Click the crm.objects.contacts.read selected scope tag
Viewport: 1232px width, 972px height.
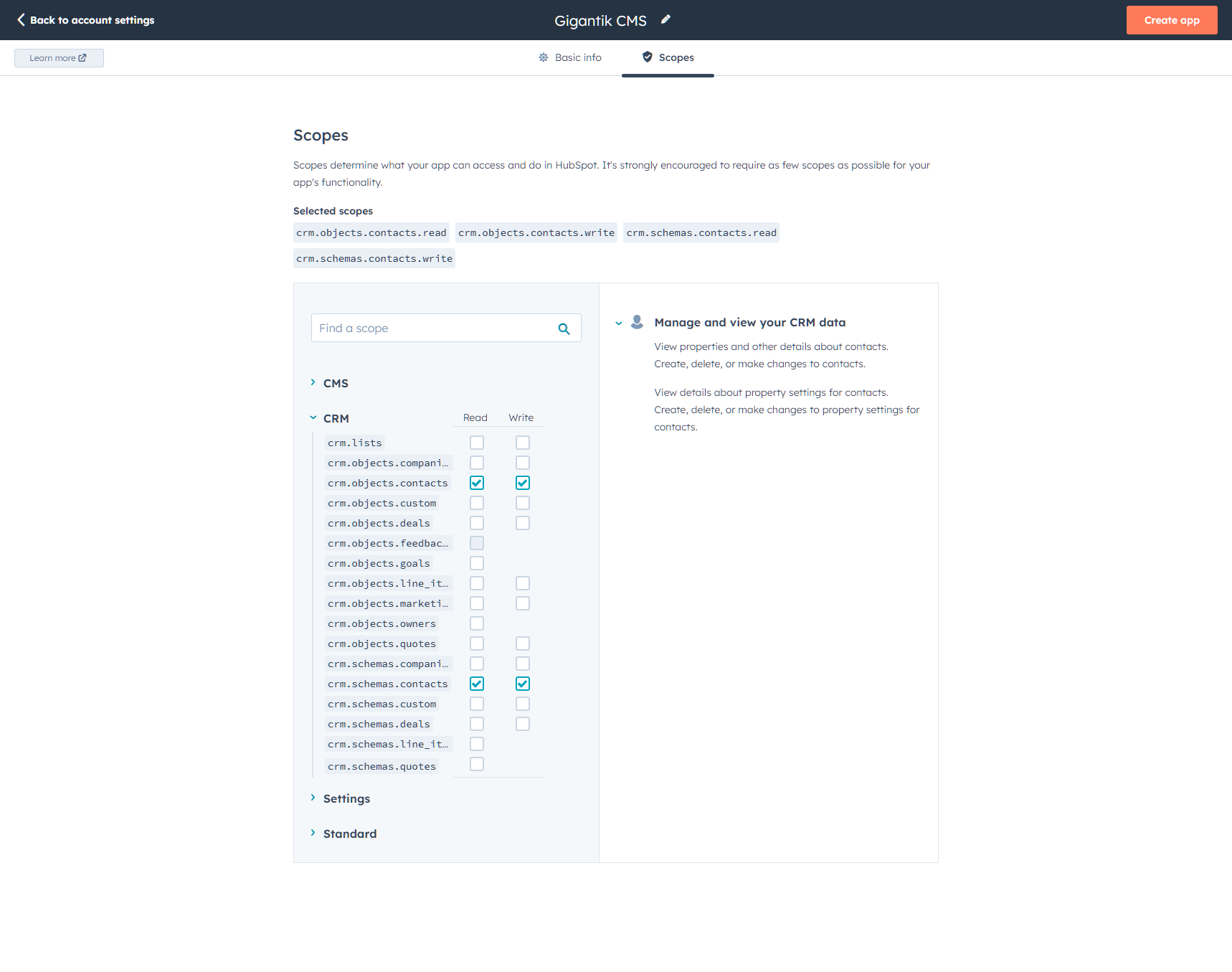(371, 232)
